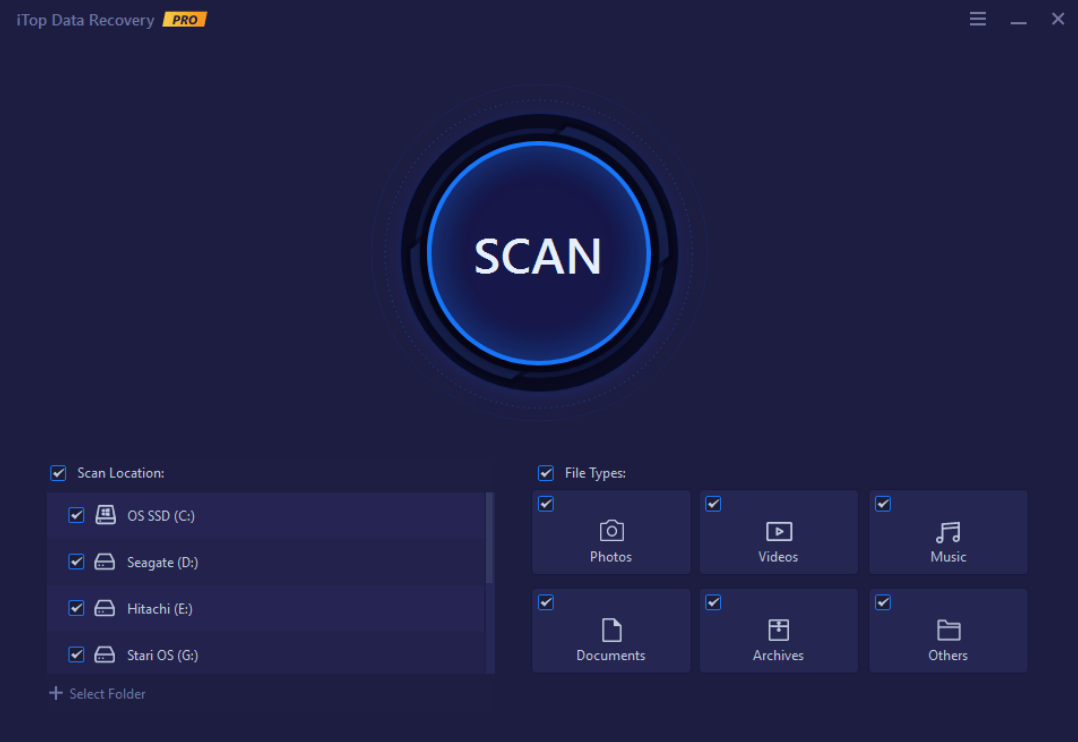Screen dimensions: 1078x742
Task: Click the Music note icon
Action: coord(948,532)
